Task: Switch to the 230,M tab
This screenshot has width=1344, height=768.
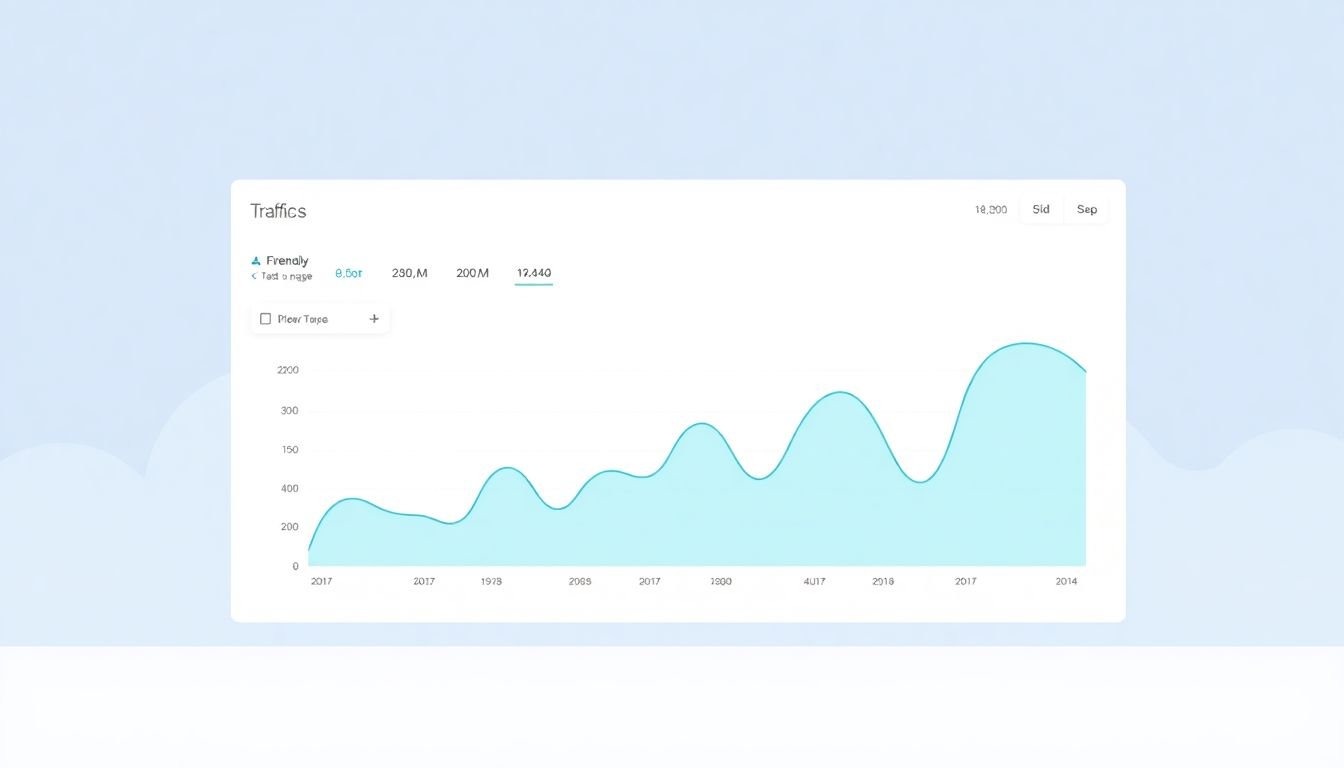Action: tap(409, 273)
